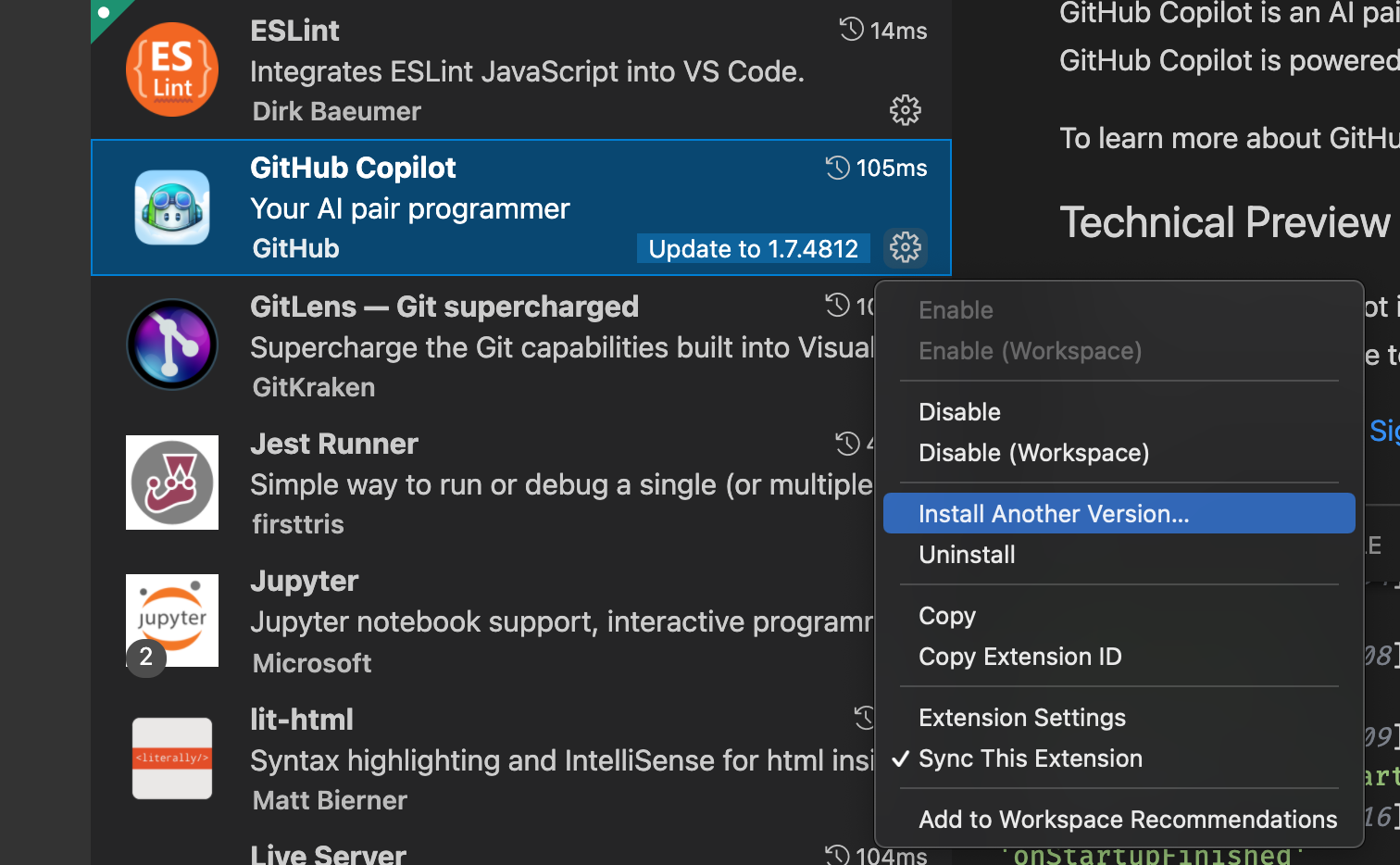Select the Jupyter extension title
Viewport: 1400px width, 865px height.
304,582
